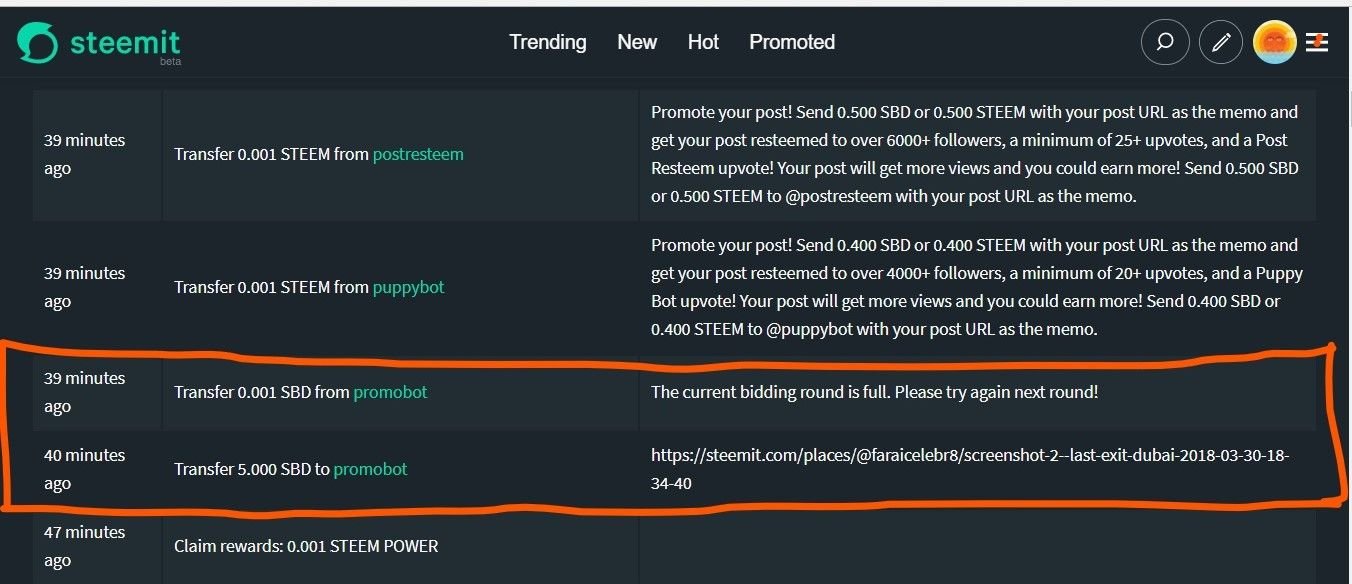Viewport: 1352px width, 584px height.
Task: Open the hamburger menu icon
Action: (1317, 43)
